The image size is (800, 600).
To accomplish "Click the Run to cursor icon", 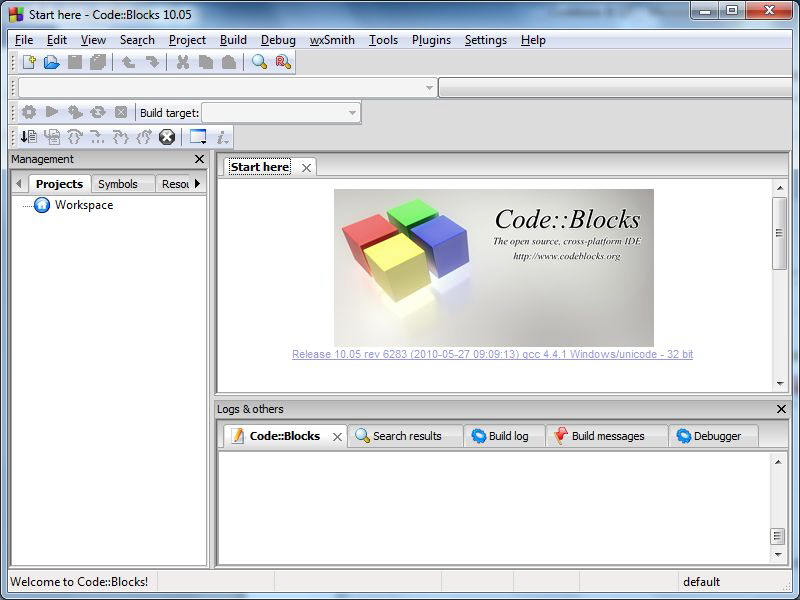I will [52, 137].
